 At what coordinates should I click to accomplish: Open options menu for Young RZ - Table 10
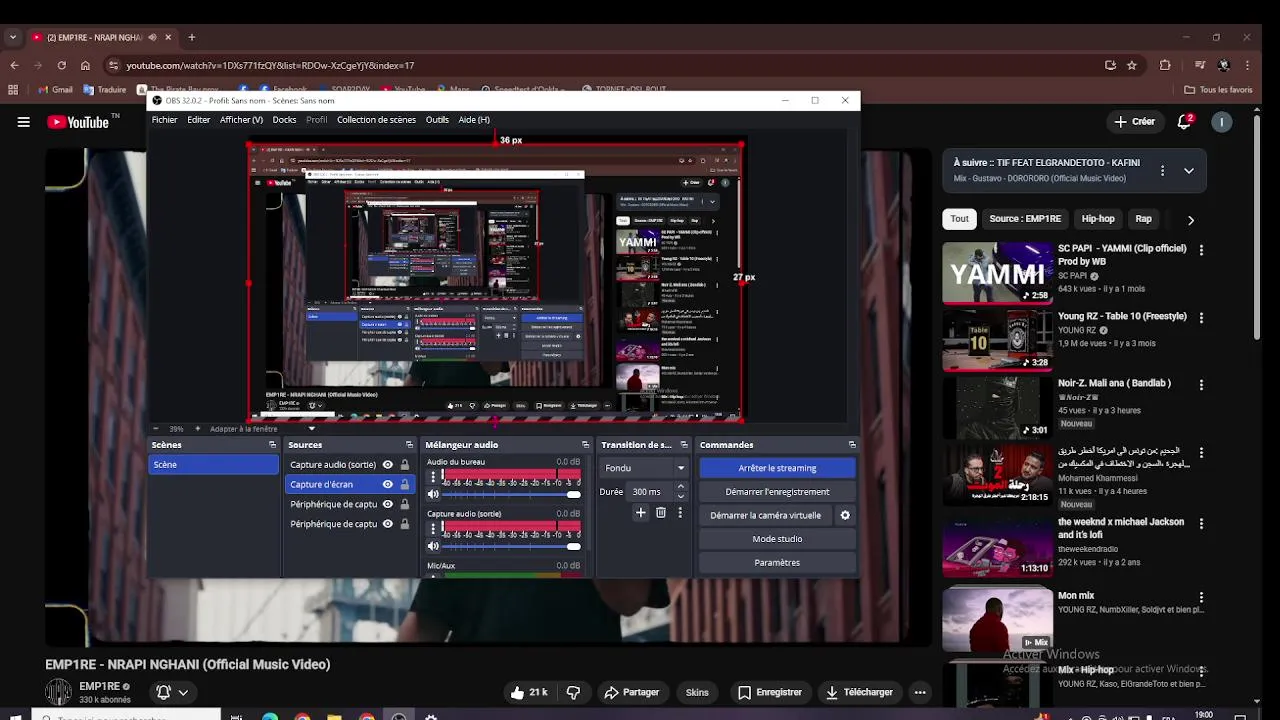pyautogui.click(x=1201, y=318)
